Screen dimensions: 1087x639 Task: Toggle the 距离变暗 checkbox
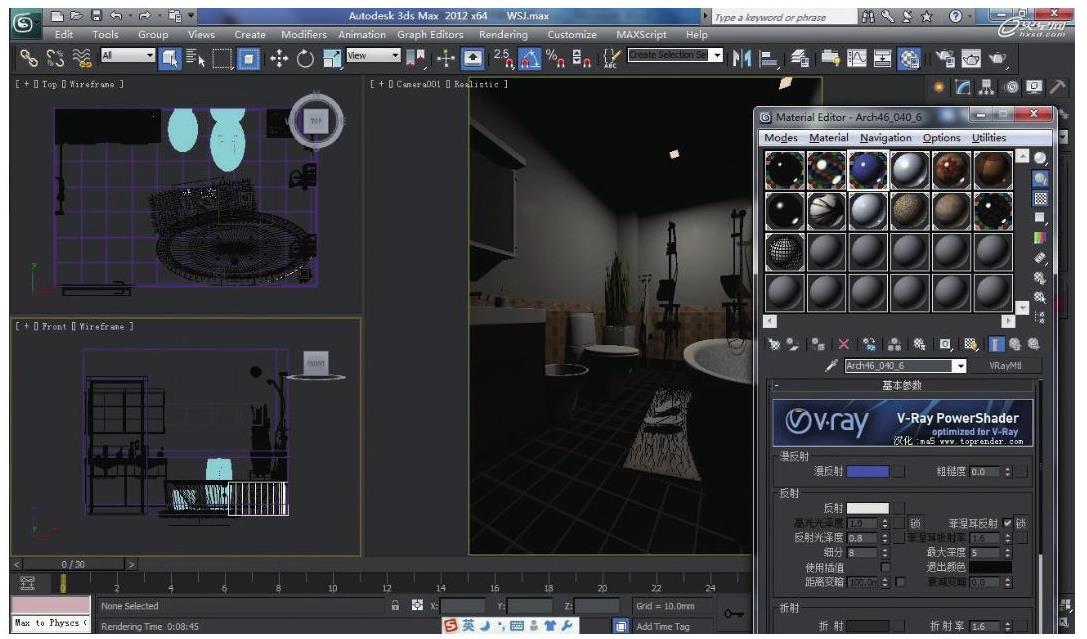tap(900, 582)
